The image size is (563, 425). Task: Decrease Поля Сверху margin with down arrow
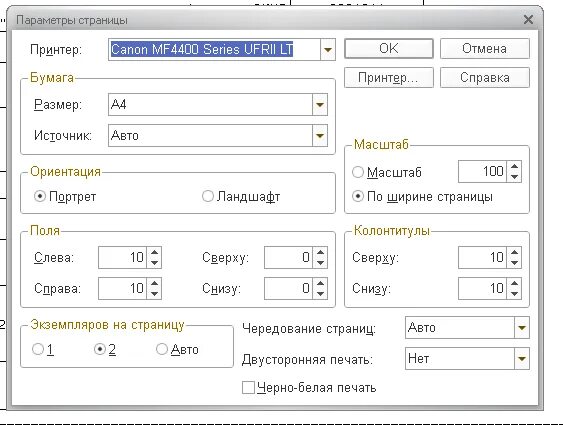pyautogui.click(x=320, y=263)
